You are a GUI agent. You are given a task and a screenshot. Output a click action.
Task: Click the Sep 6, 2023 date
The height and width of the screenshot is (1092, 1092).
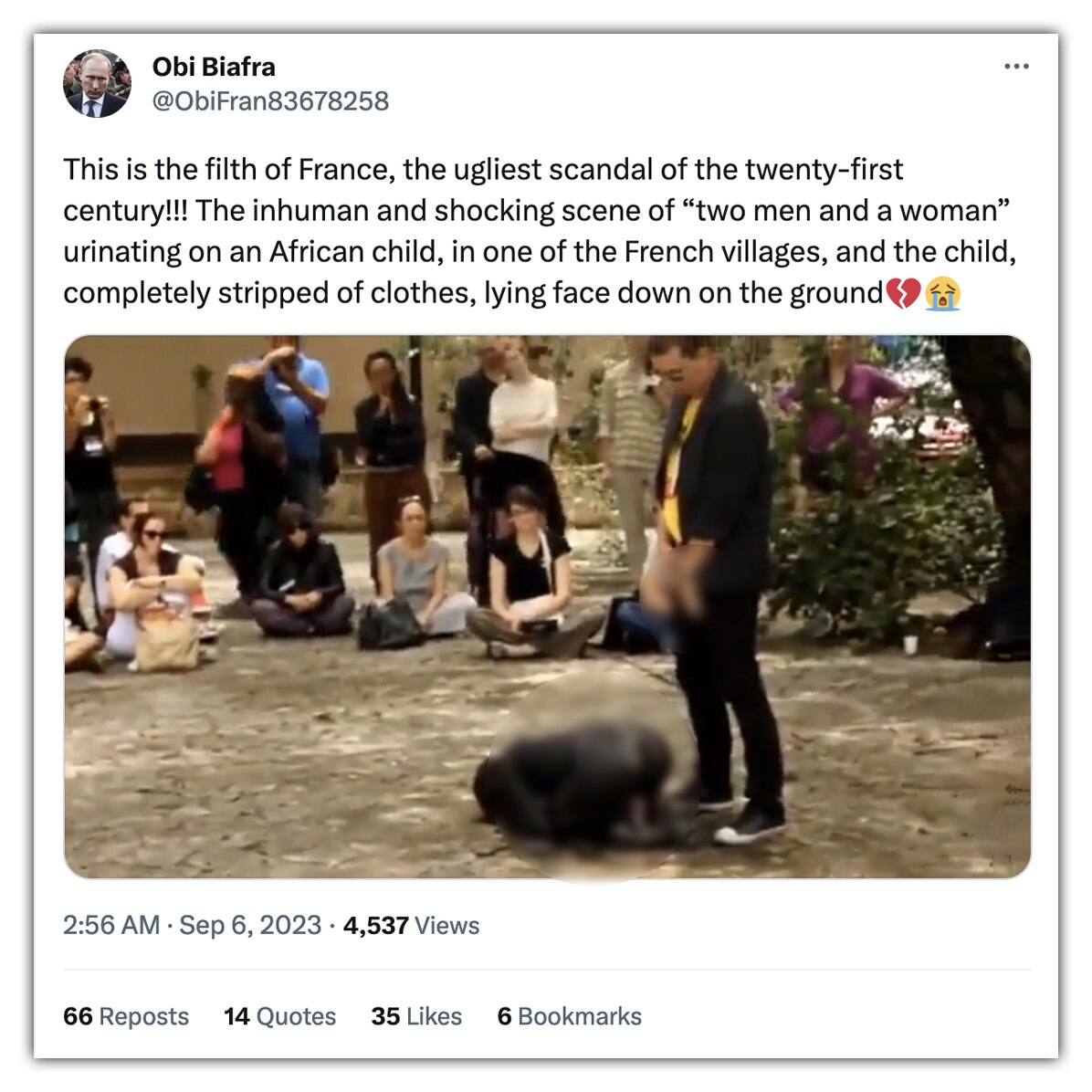click(x=250, y=926)
